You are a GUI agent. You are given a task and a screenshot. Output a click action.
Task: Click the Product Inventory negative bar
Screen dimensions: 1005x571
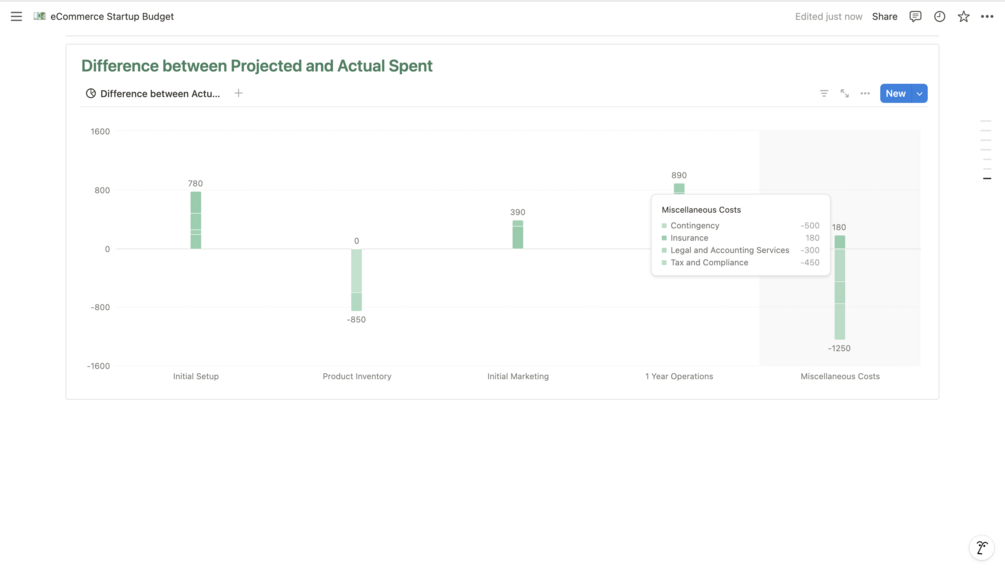click(357, 280)
